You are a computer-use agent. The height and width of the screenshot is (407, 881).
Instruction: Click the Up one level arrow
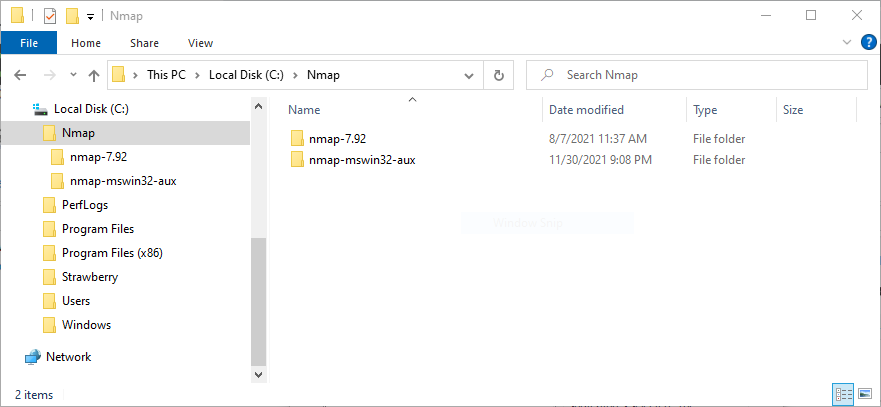[94, 75]
